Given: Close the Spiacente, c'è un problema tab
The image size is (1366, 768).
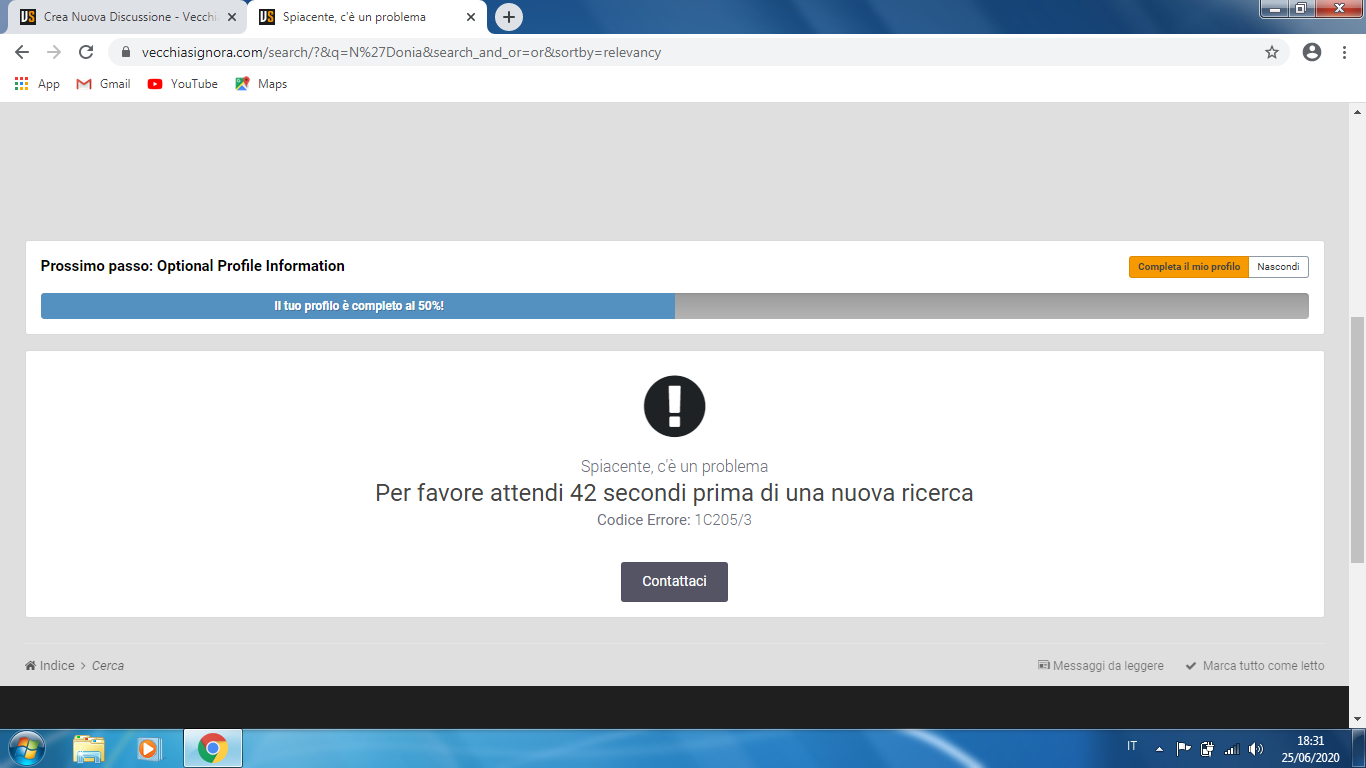Looking at the screenshot, I should (471, 17).
